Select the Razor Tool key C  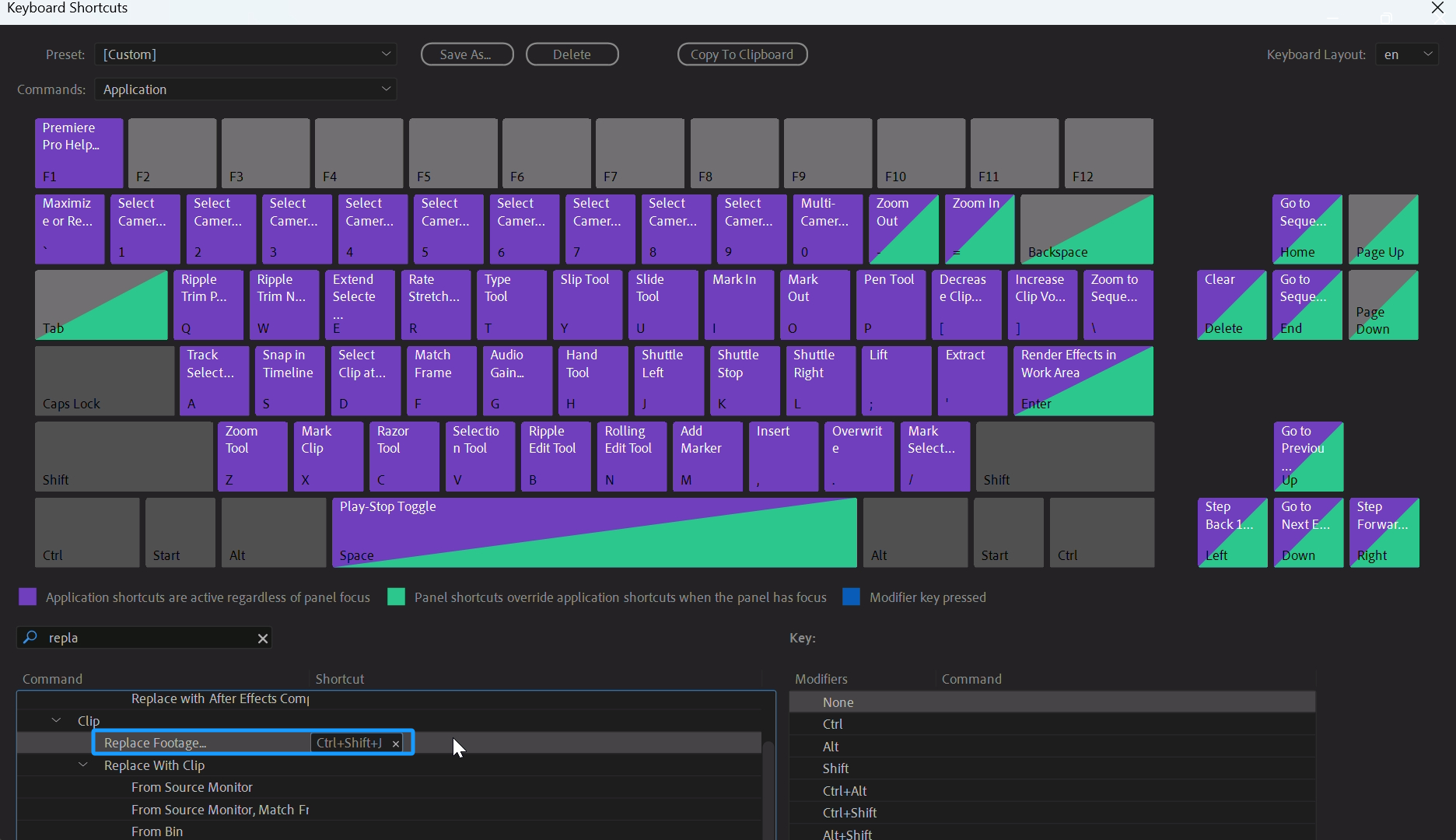pos(404,457)
